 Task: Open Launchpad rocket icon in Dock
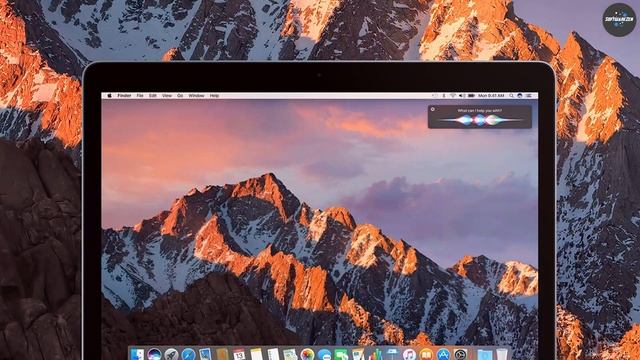point(171,354)
